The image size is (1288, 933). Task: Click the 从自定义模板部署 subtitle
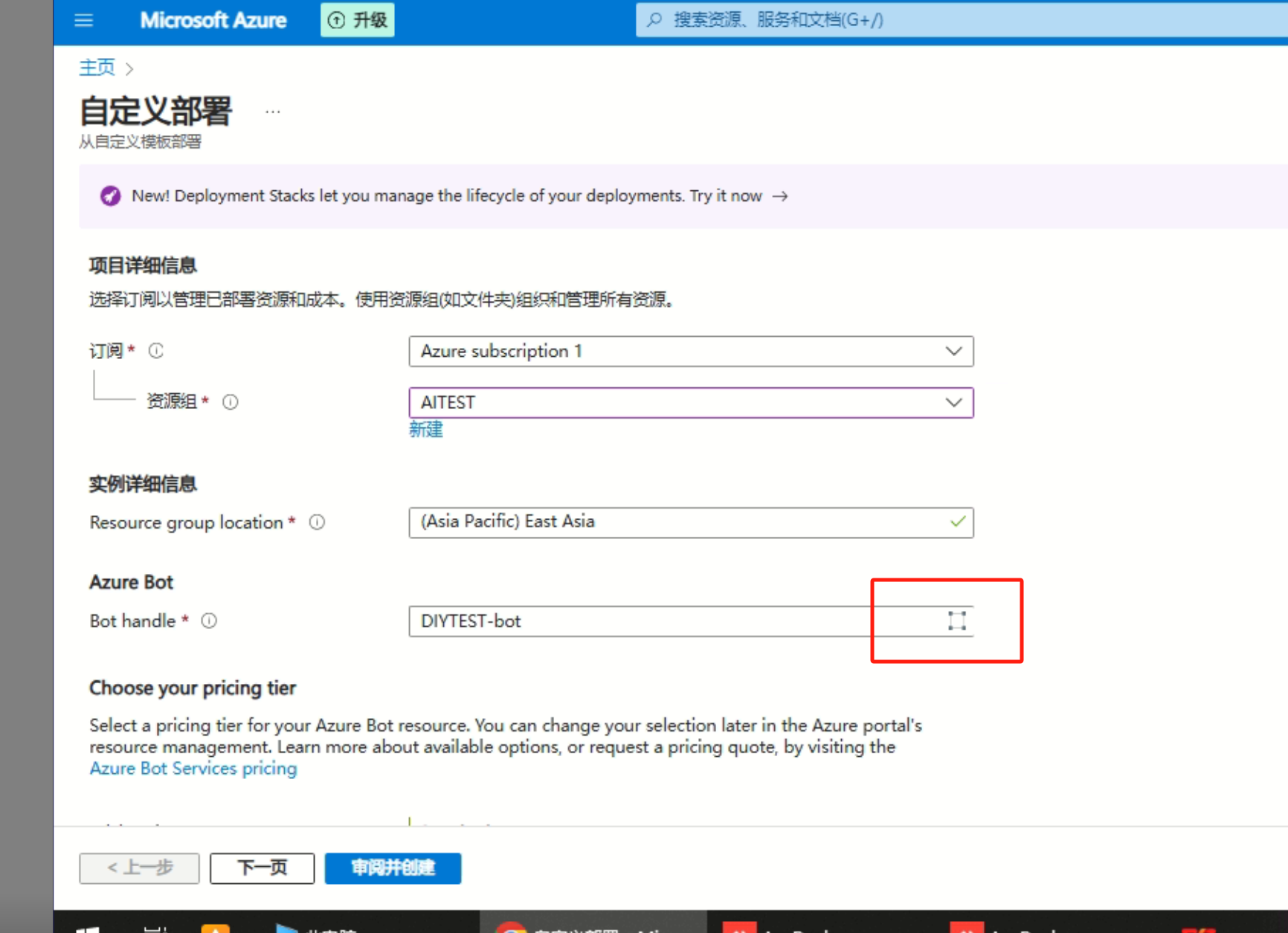(x=141, y=142)
